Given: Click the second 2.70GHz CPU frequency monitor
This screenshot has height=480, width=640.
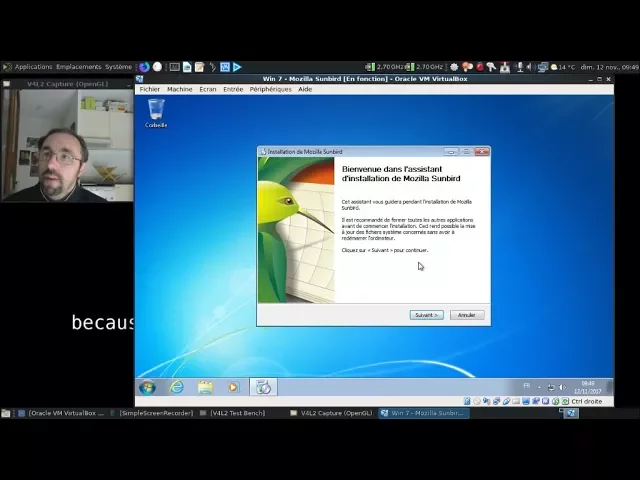Looking at the screenshot, I should [424, 67].
